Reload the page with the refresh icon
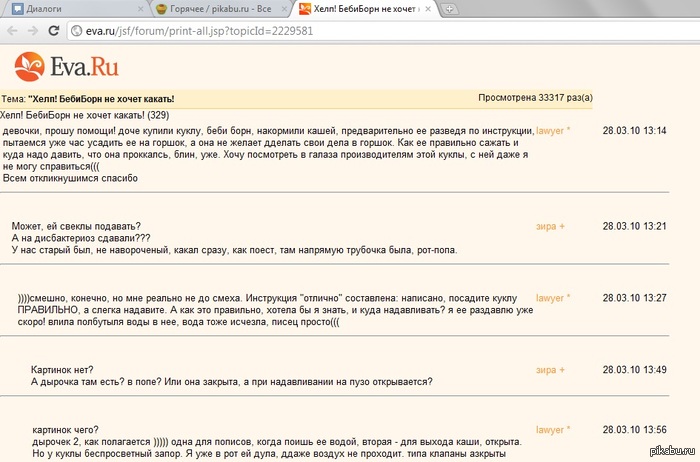 click(54, 30)
